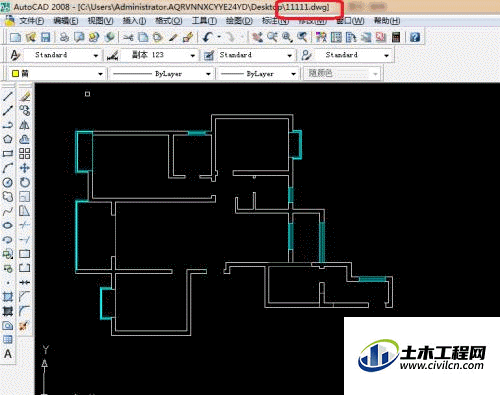
Task: Save the drawing with the floppy icon
Action: [45, 37]
